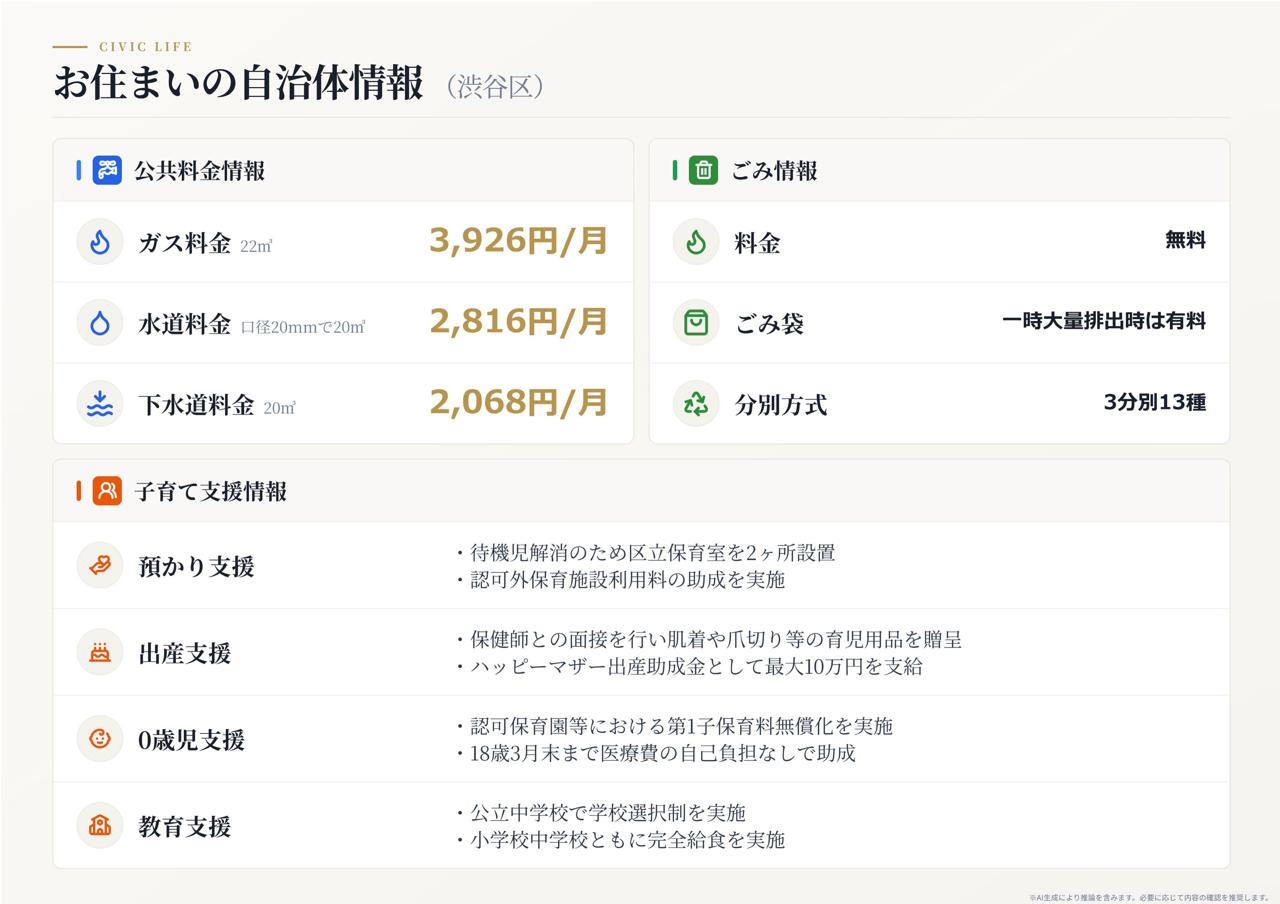Click the blue 公共料金情報 header icon
1280x904 pixels.
coord(107,170)
